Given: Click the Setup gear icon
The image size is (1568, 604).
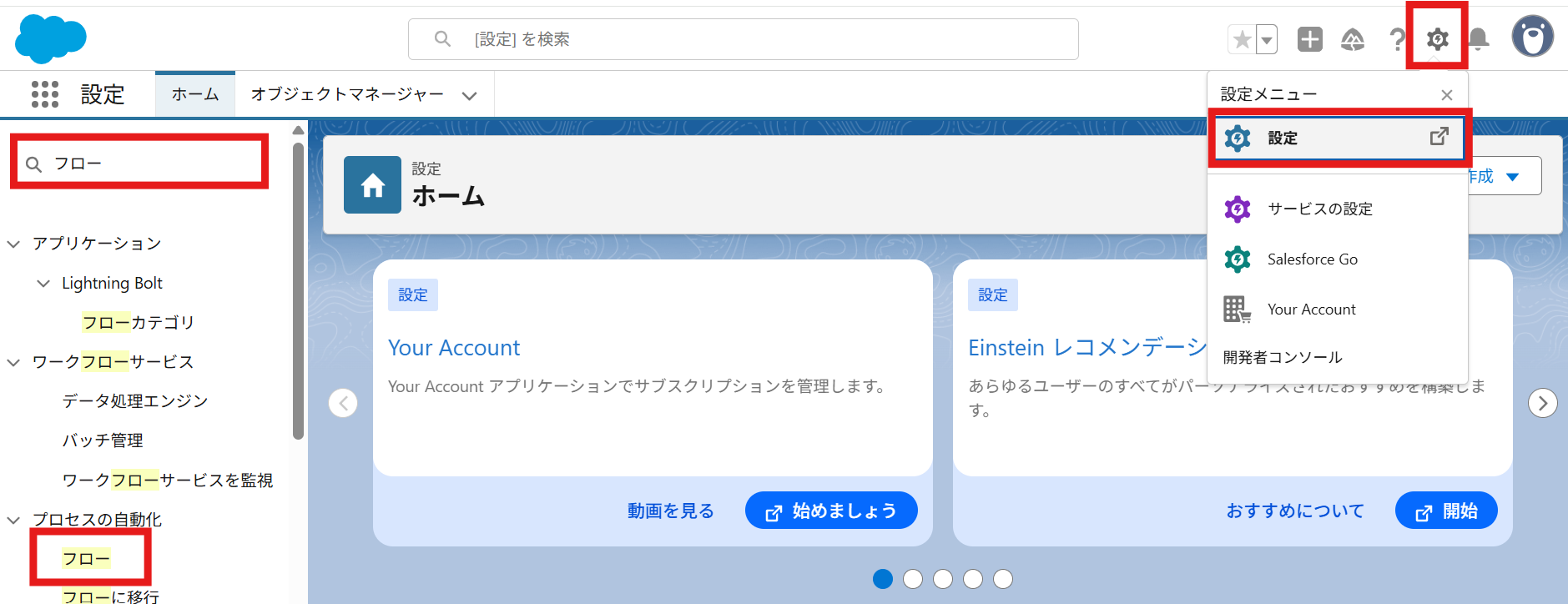Looking at the screenshot, I should [1437, 39].
